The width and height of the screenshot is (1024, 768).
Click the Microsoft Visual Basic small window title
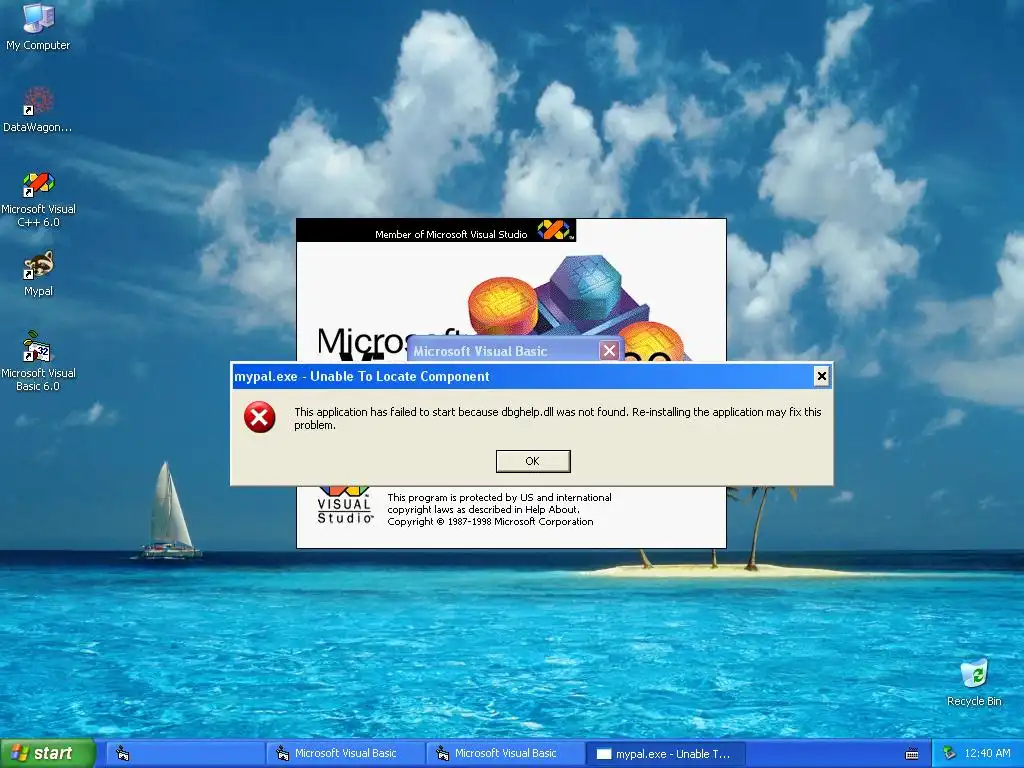[x=480, y=351]
